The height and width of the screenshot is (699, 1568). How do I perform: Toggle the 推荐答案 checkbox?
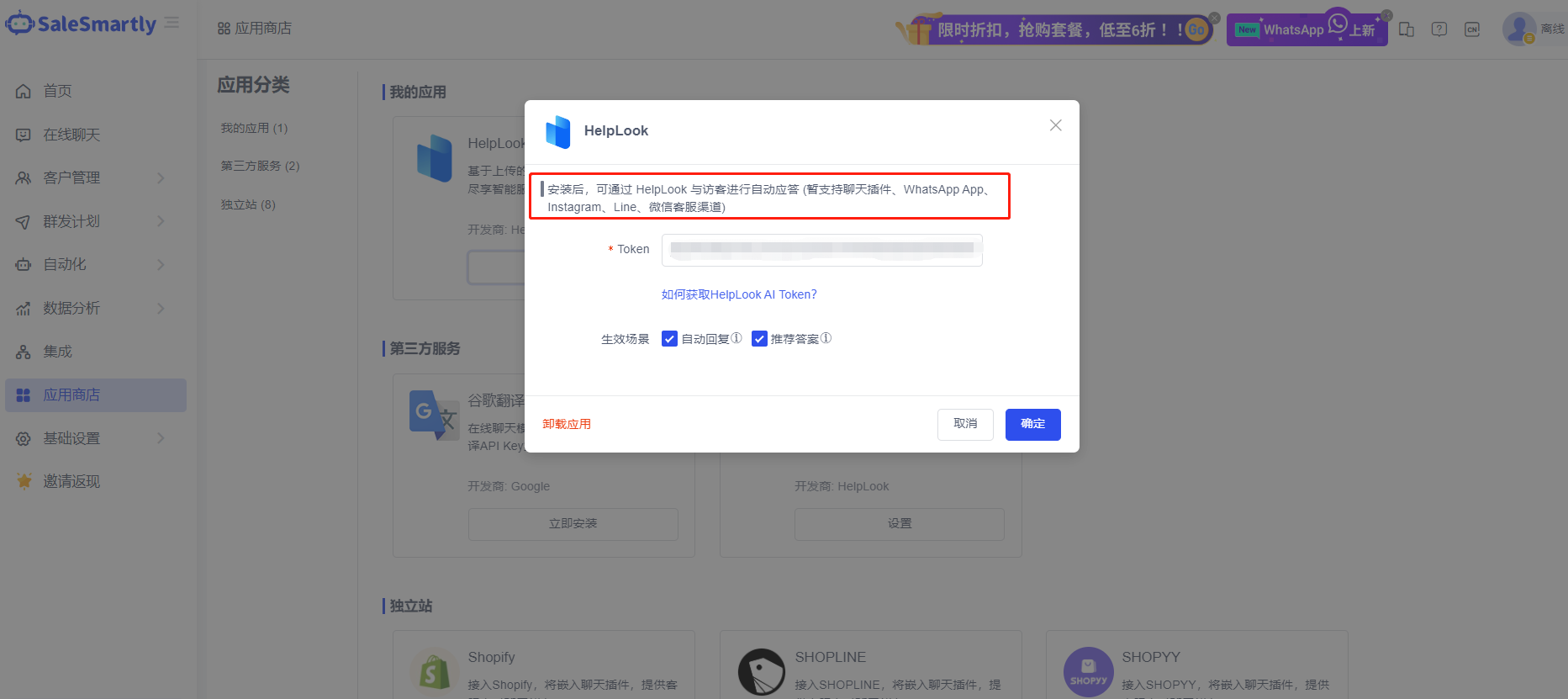[760, 339]
